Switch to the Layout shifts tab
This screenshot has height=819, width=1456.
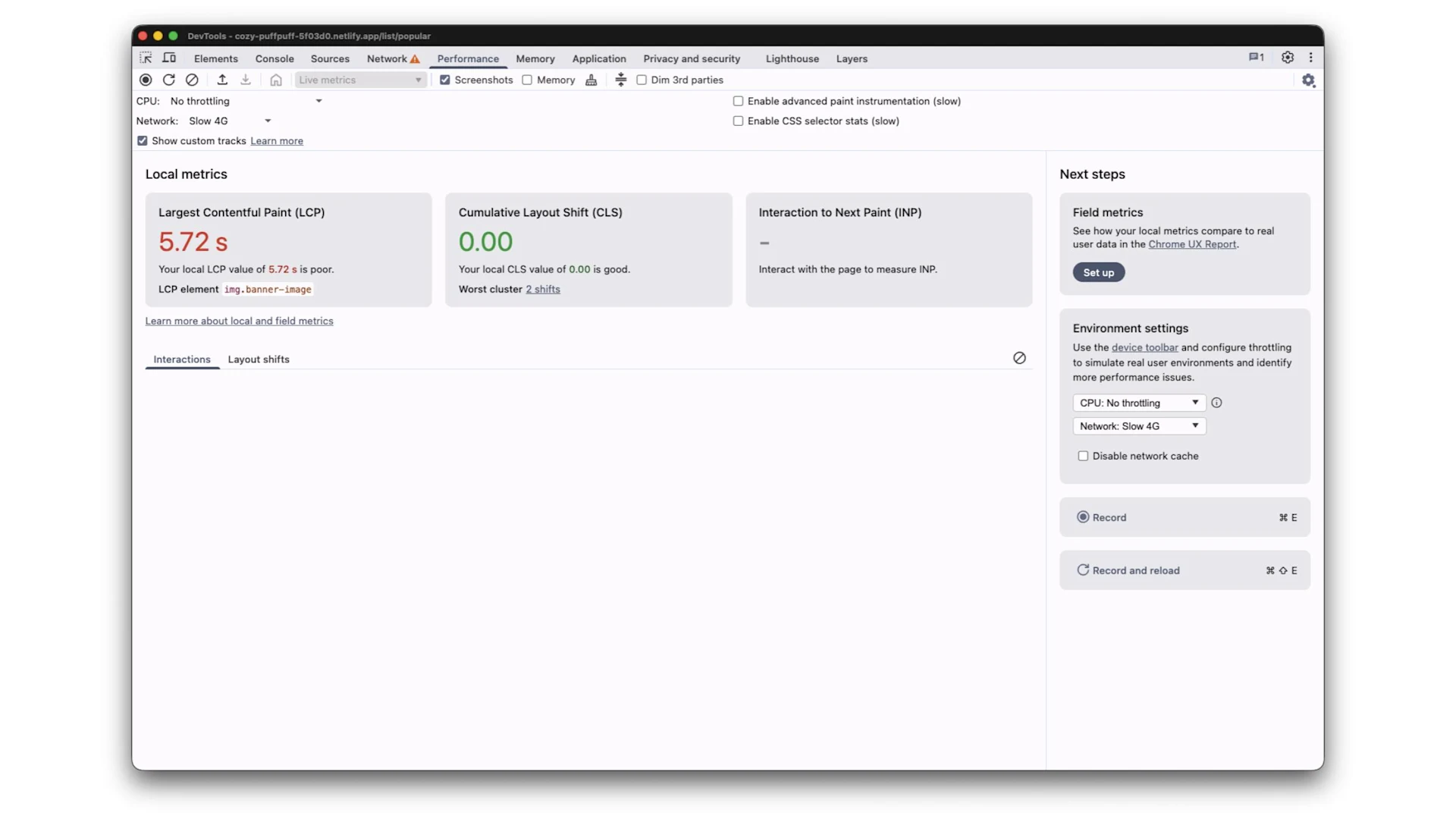click(258, 359)
